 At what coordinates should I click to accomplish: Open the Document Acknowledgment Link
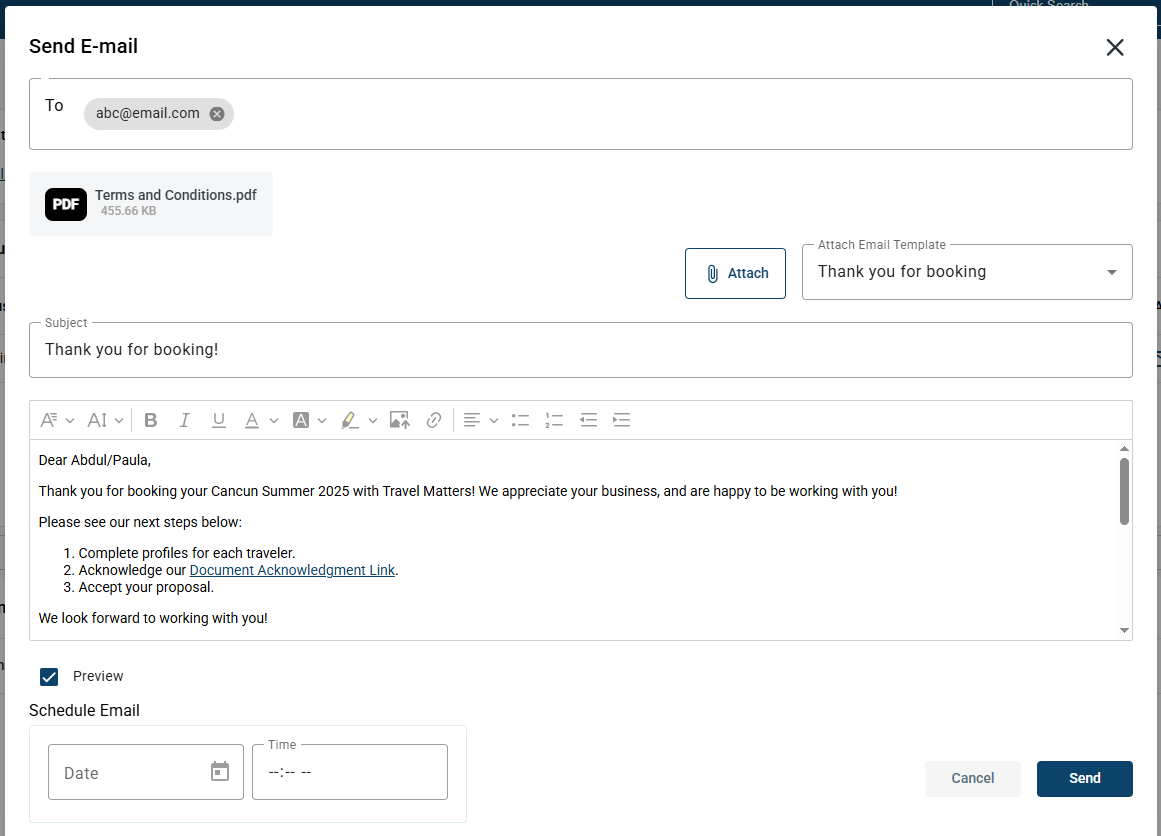coord(292,570)
